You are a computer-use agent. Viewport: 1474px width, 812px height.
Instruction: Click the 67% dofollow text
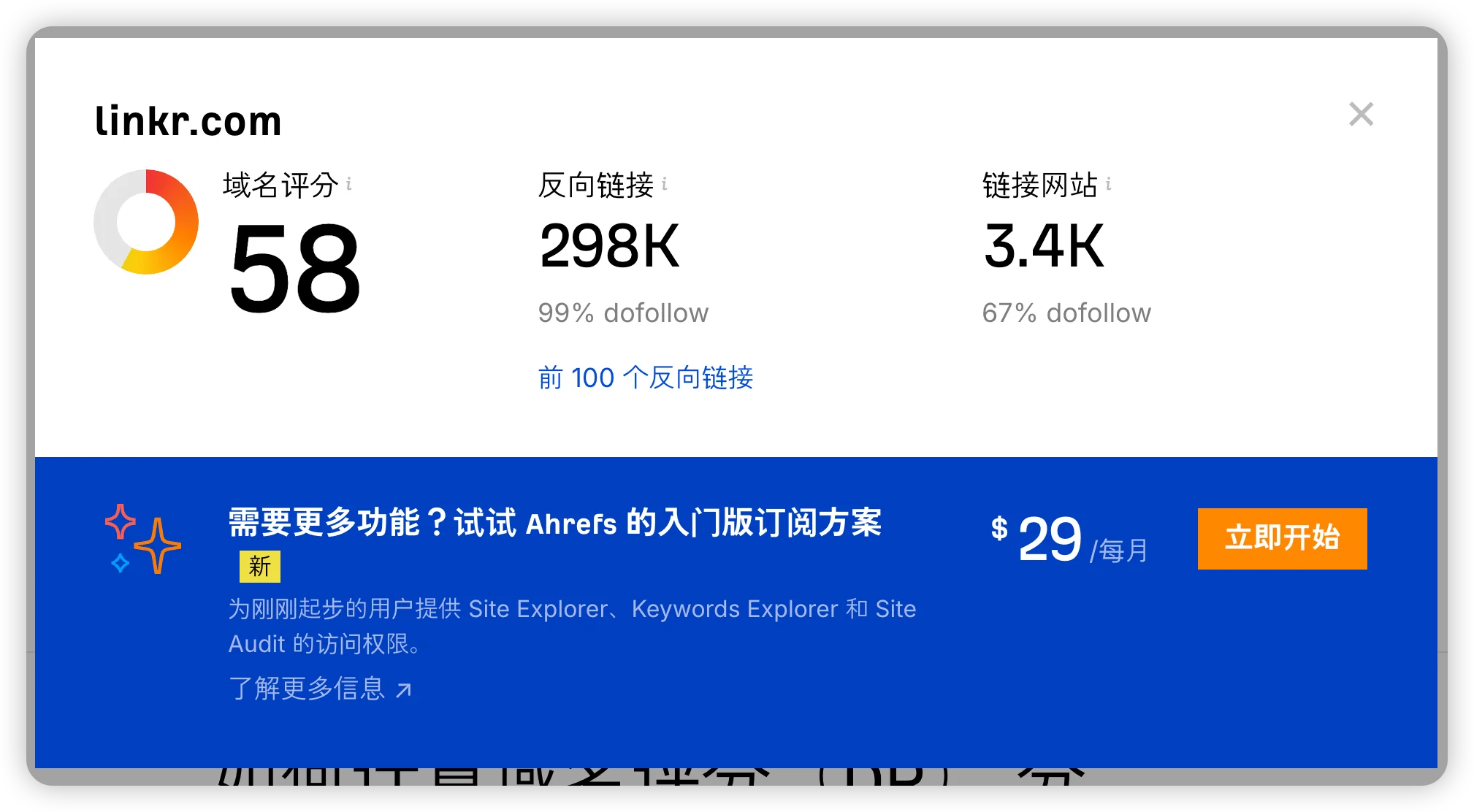(1066, 313)
